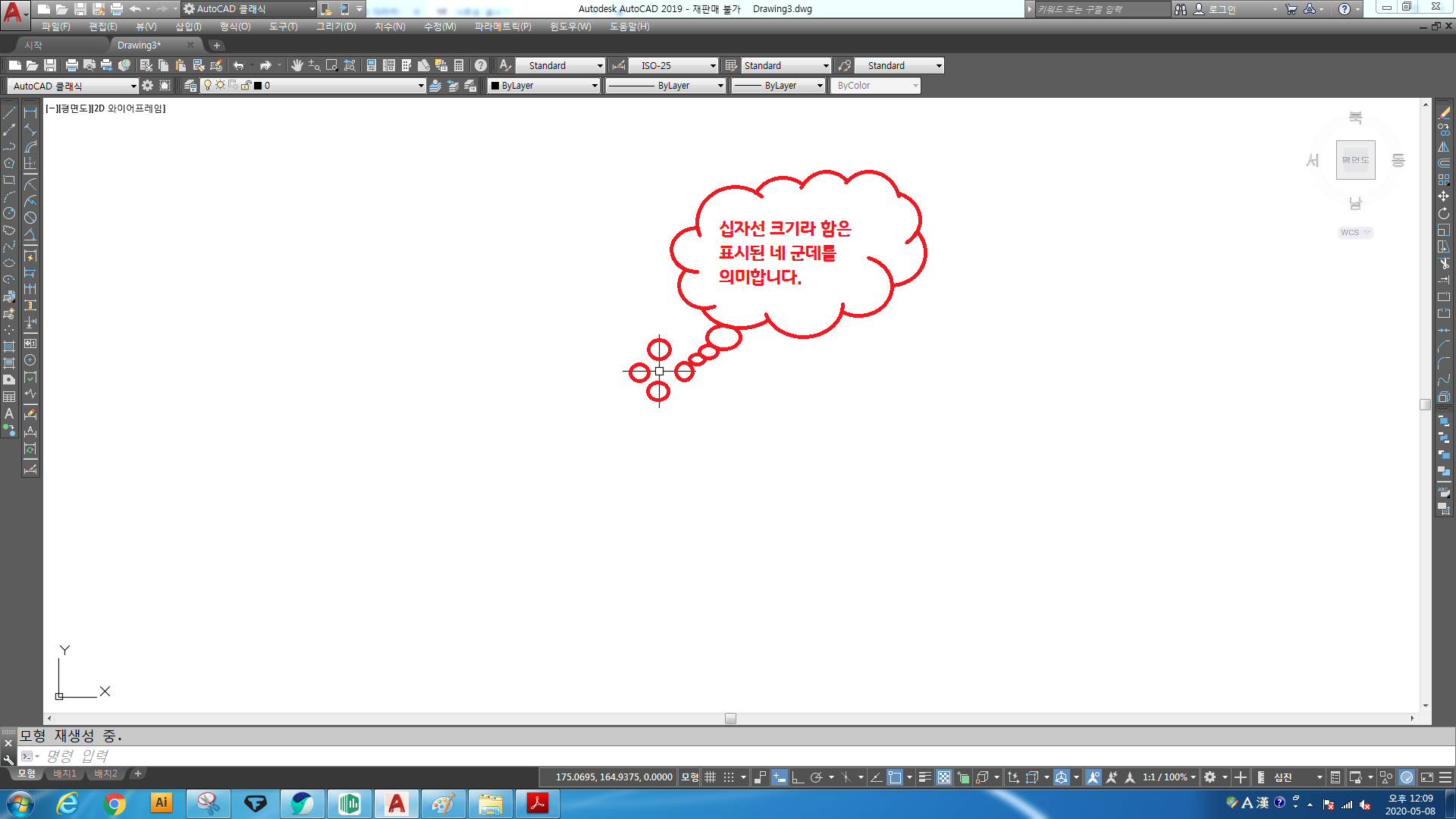
Task: Open the Layer Properties Manager icon
Action: [190, 86]
